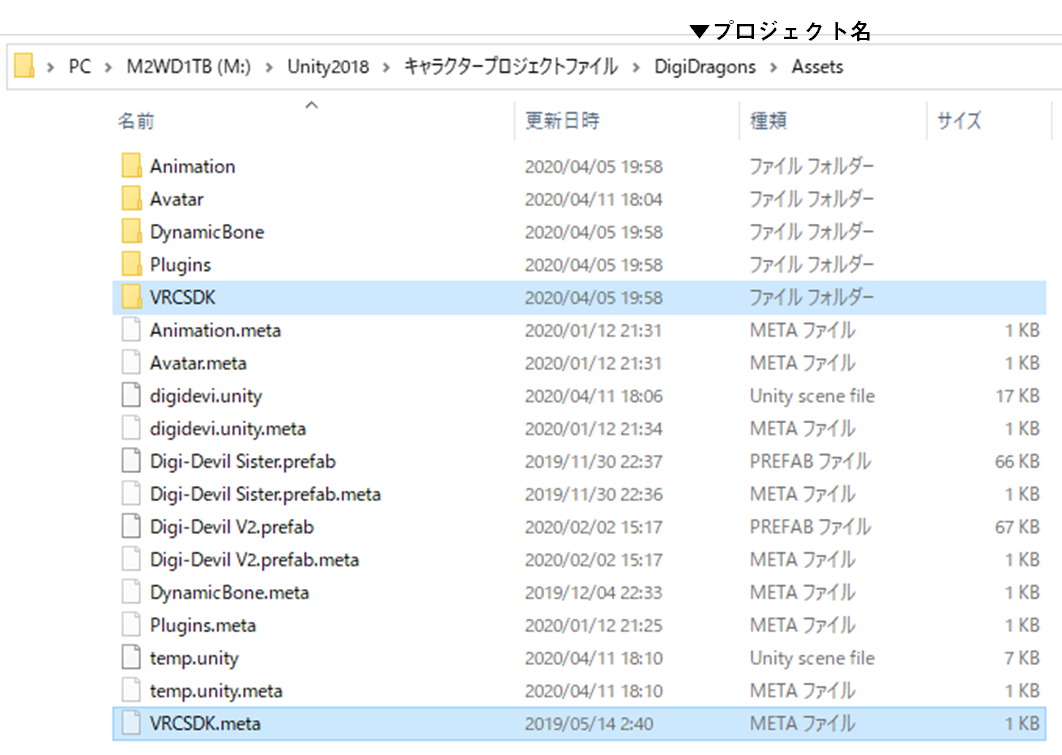
Task: Click the 2020/04/11 18:04 date cell
Action: 593,199
